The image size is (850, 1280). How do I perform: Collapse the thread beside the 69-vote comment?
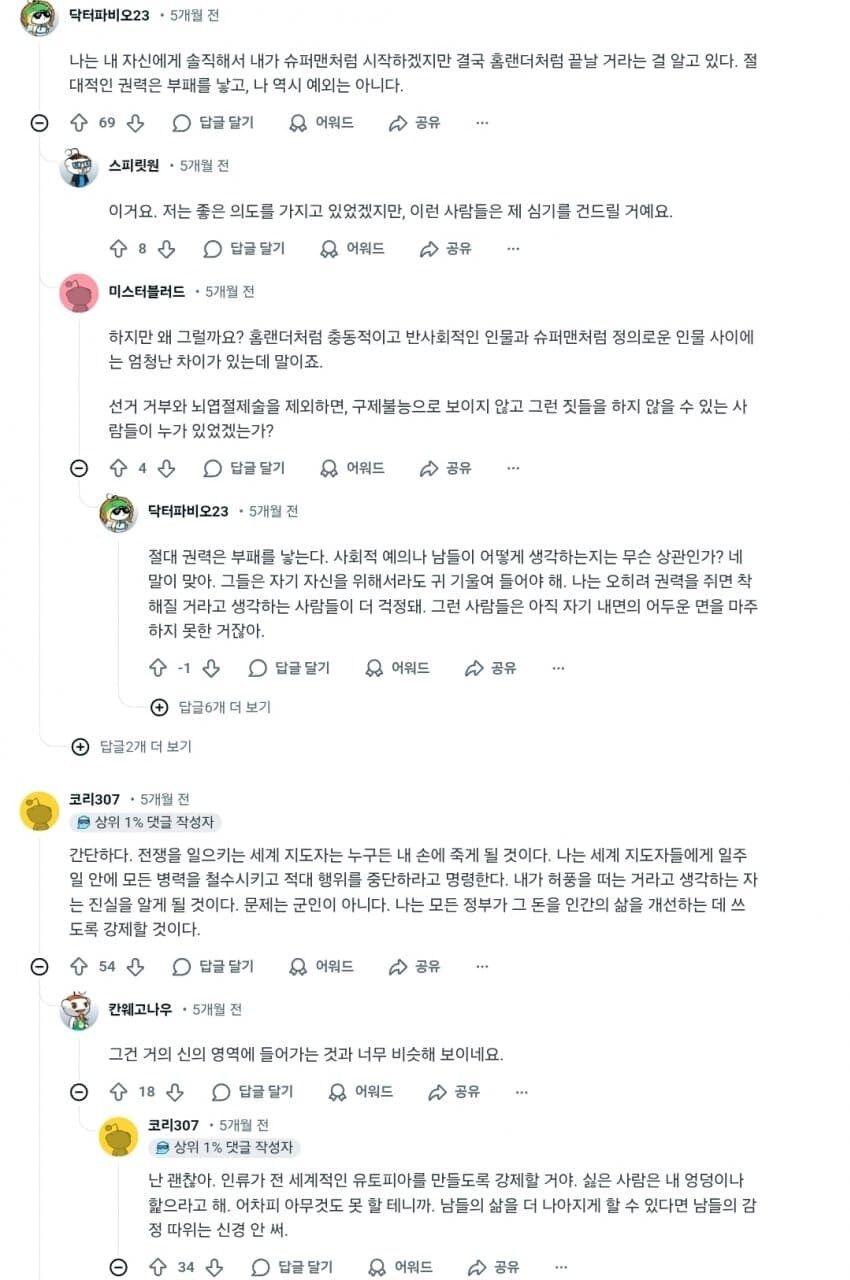39,123
